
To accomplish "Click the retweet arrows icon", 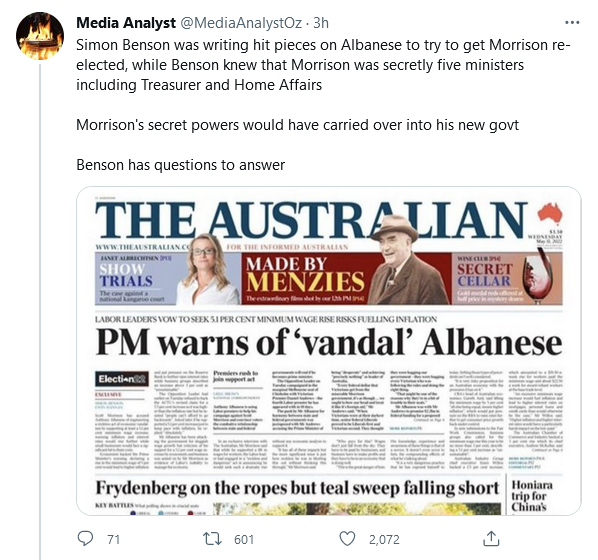I will coord(212,539).
